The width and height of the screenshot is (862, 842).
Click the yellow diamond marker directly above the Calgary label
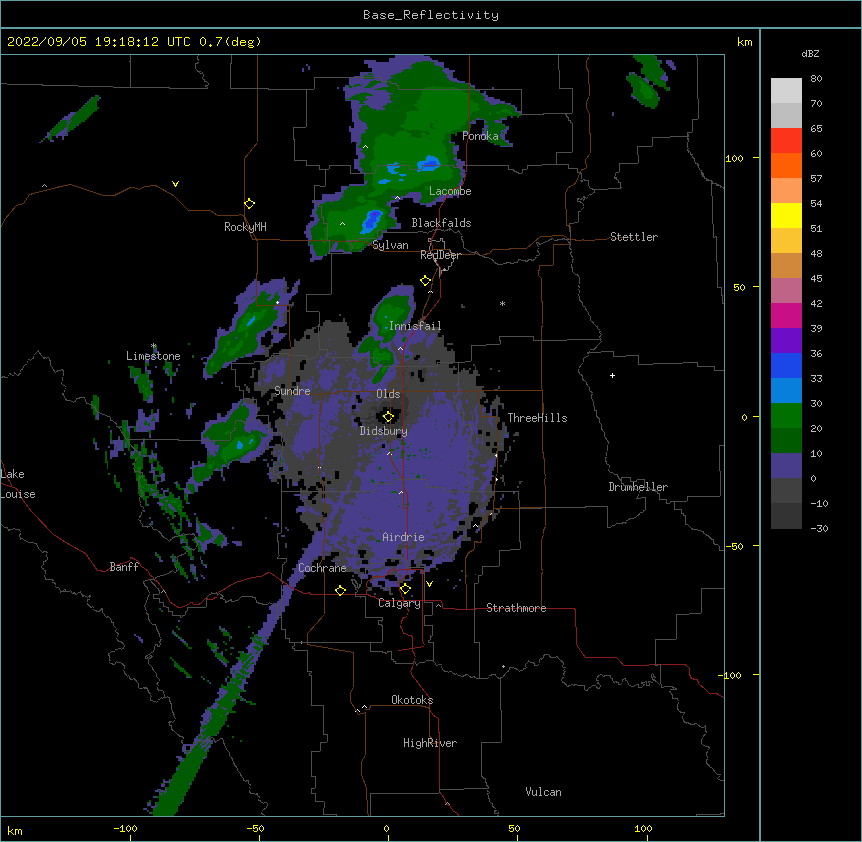(405, 589)
